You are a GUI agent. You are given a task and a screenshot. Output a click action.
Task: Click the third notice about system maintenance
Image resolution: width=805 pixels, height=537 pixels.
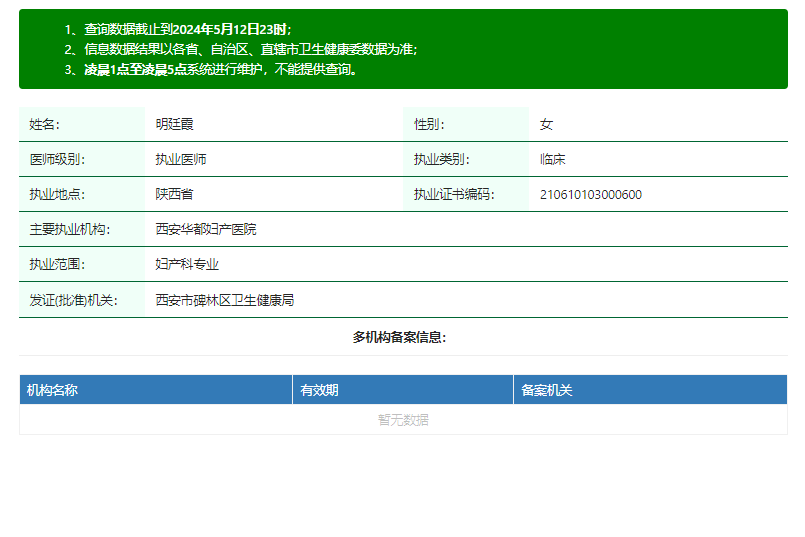tap(211, 69)
